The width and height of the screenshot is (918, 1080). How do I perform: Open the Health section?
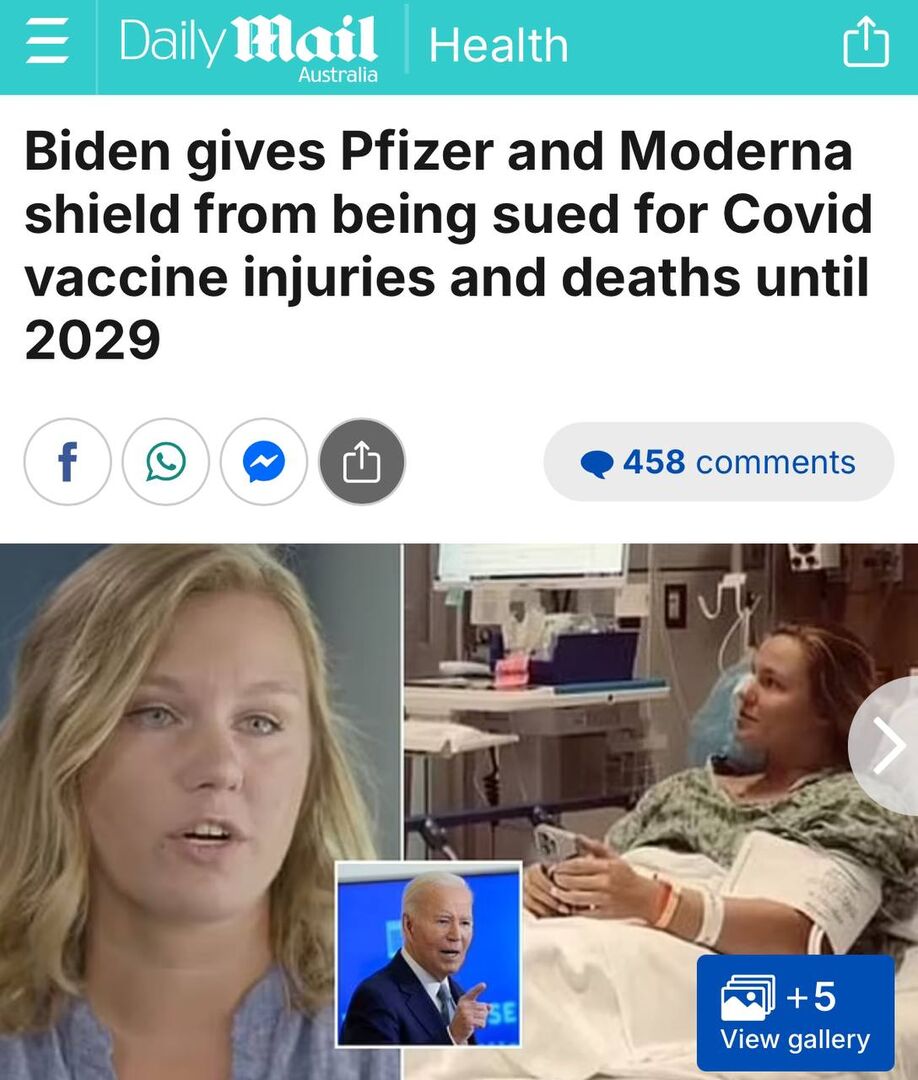click(x=499, y=45)
